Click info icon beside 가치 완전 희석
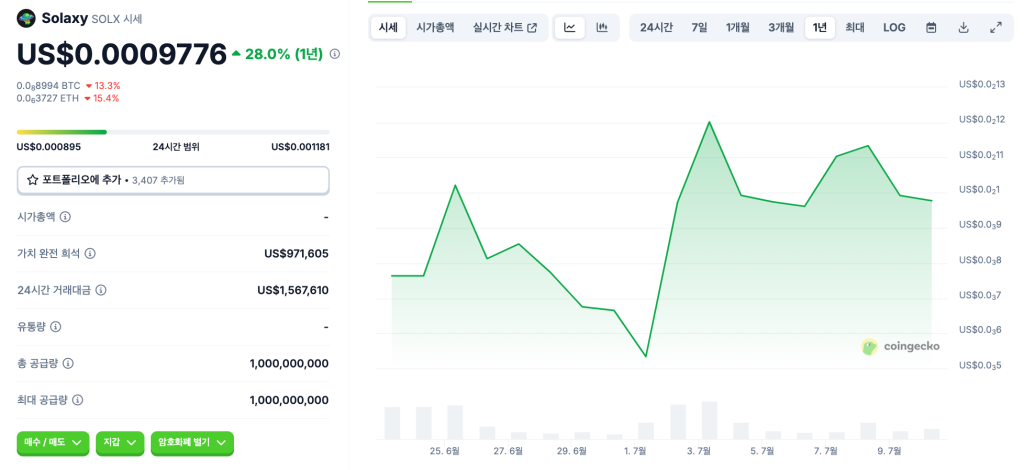 point(90,253)
